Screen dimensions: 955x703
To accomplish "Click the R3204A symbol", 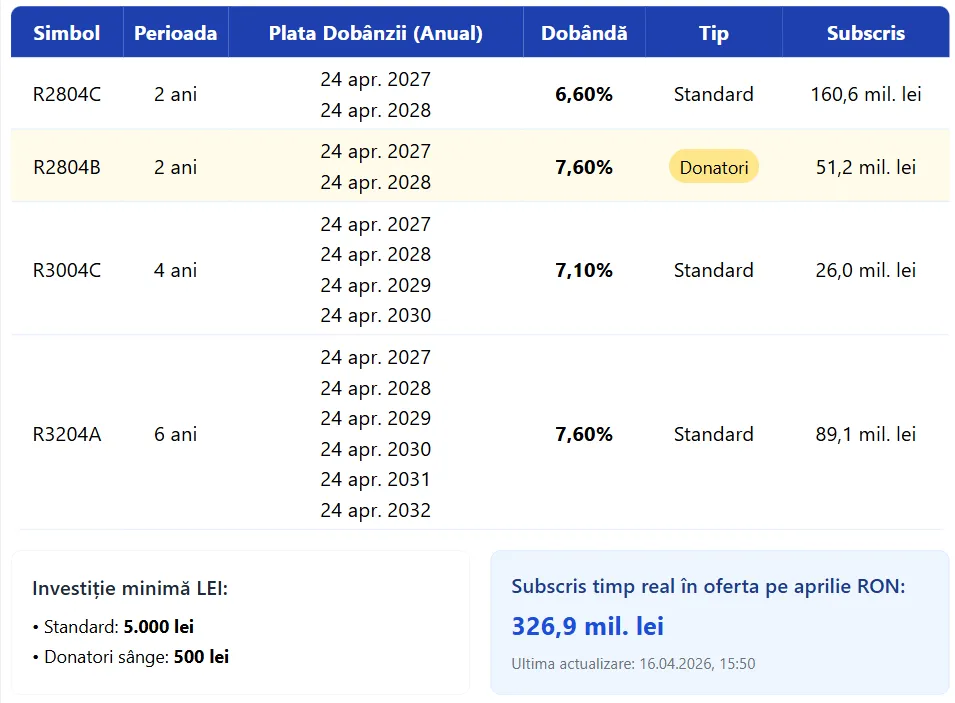I will 67,434.
